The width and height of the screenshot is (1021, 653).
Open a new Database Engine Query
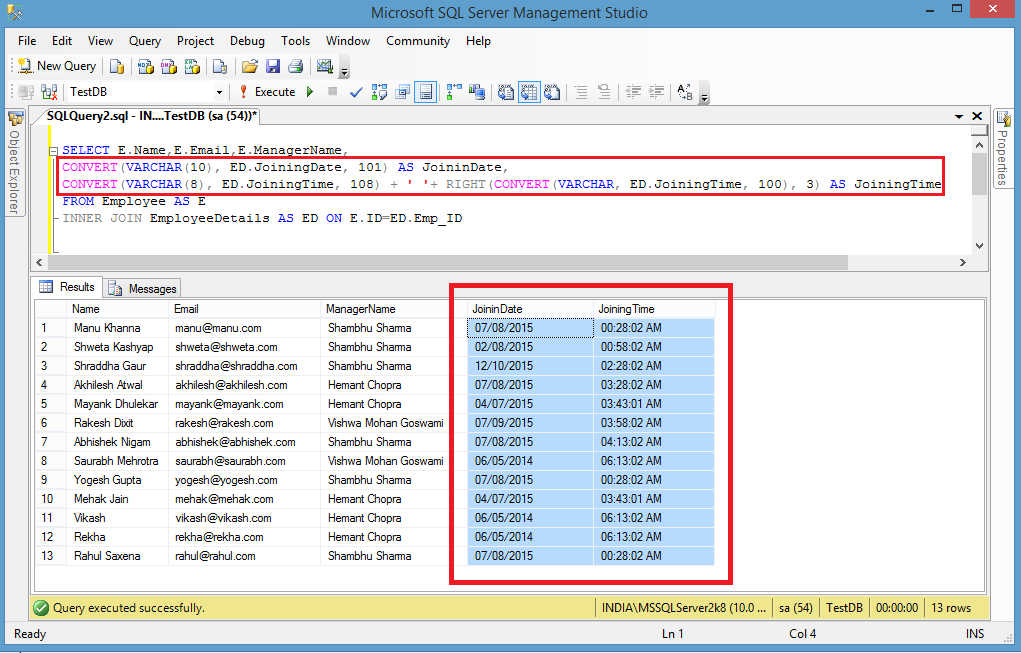click(x=117, y=66)
